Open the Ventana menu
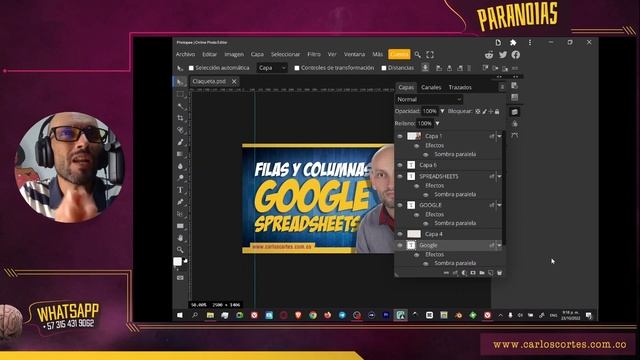This screenshot has width=640, height=360. click(x=354, y=54)
